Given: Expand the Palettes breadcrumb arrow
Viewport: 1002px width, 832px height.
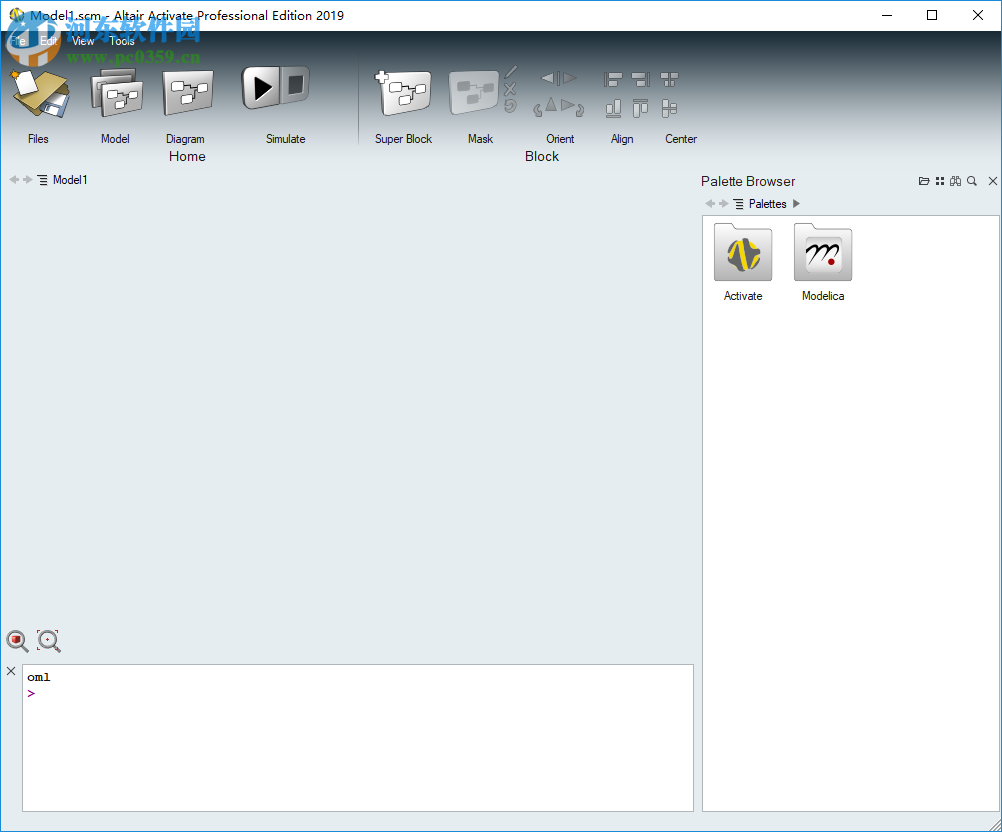Looking at the screenshot, I should [796, 204].
